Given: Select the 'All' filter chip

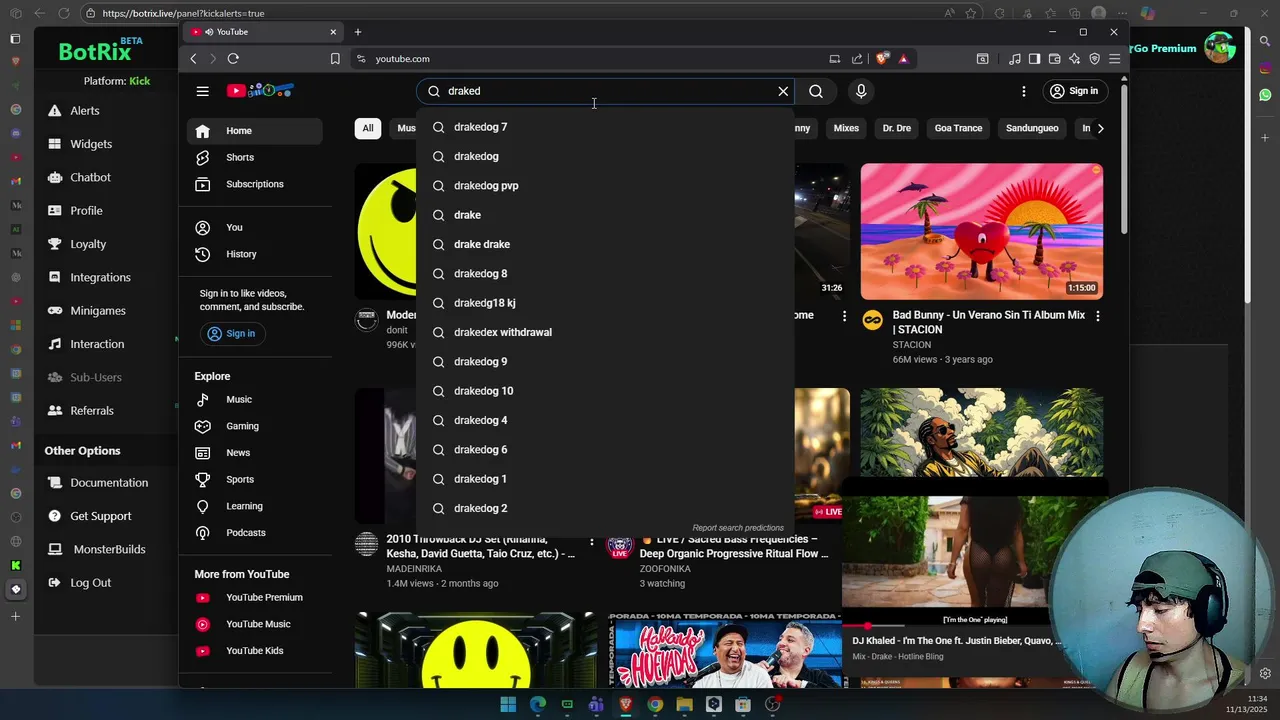Looking at the screenshot, I should pos(368,128).
